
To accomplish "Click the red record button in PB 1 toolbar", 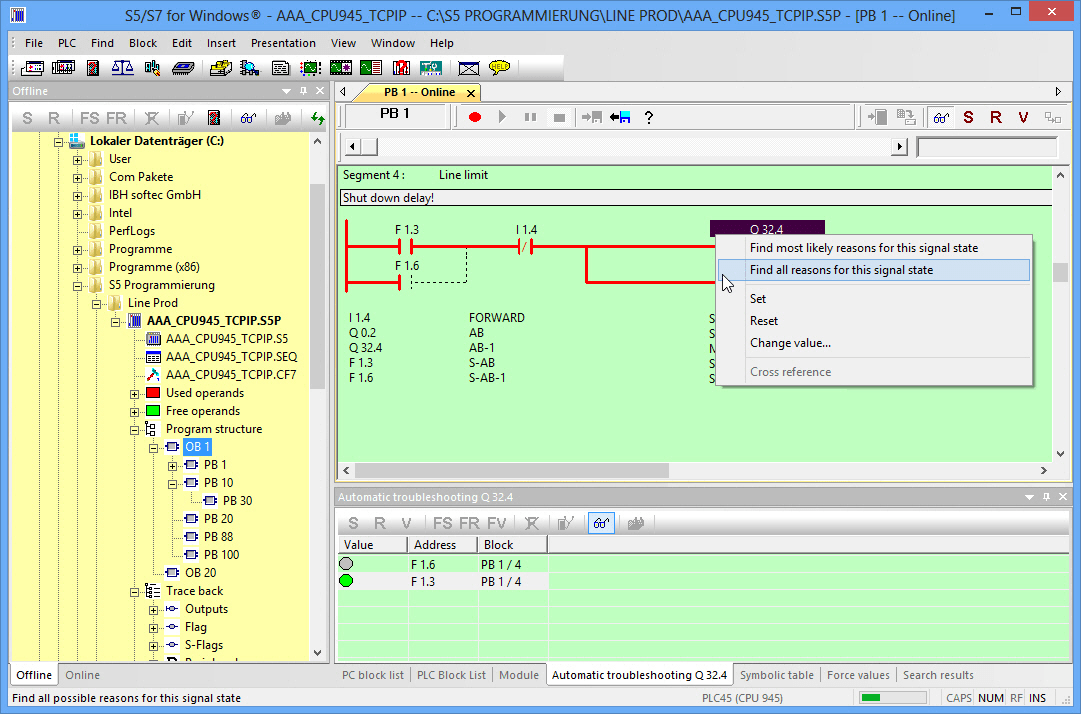I will coord(474,117).
